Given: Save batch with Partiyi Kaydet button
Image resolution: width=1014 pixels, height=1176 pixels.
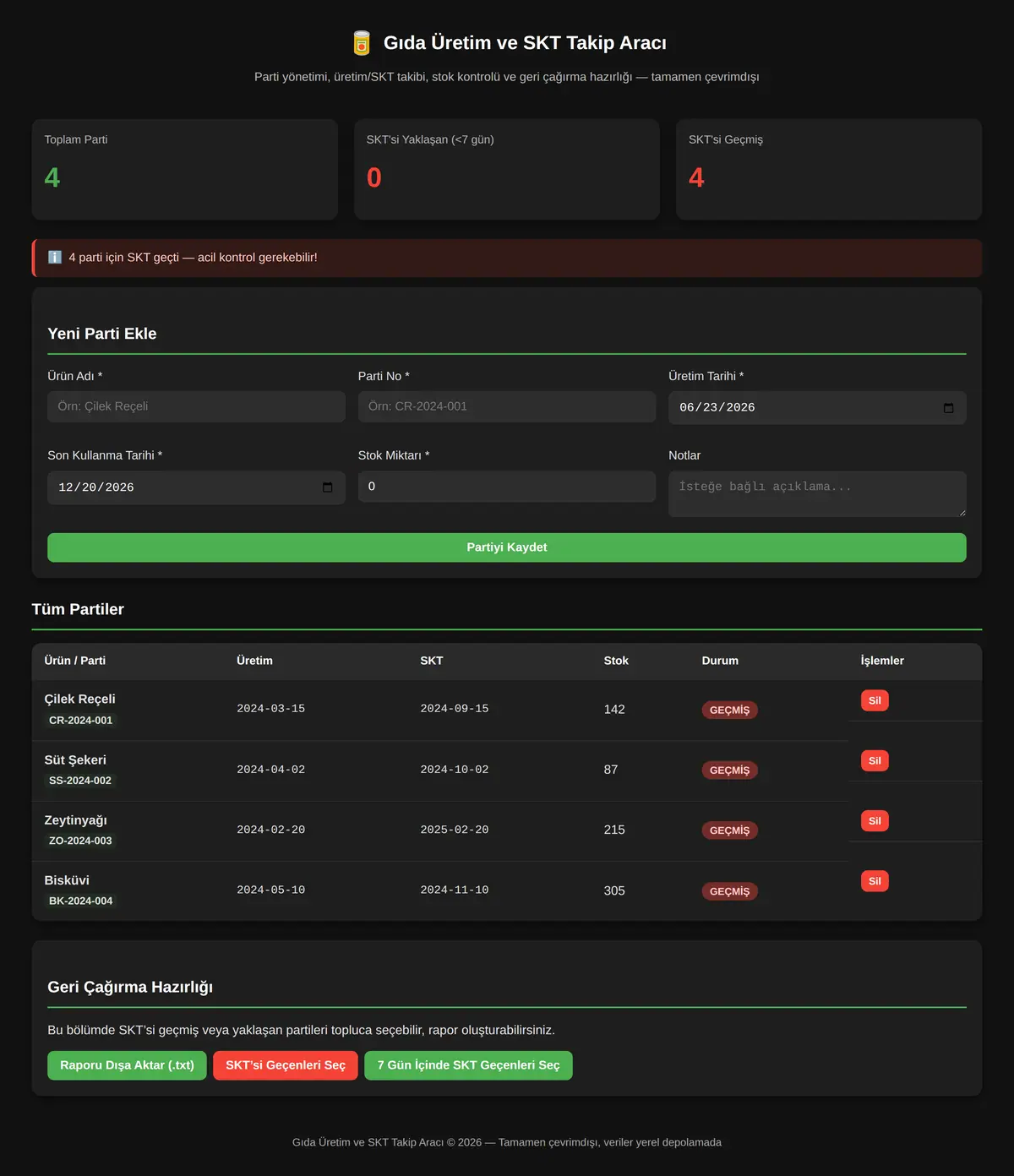Looking at the screenshot, I should click(507, 547).
